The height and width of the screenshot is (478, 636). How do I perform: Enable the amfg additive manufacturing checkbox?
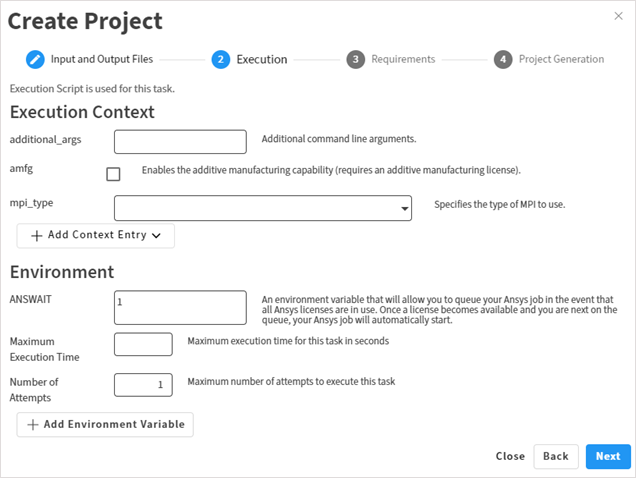point(113,174)
